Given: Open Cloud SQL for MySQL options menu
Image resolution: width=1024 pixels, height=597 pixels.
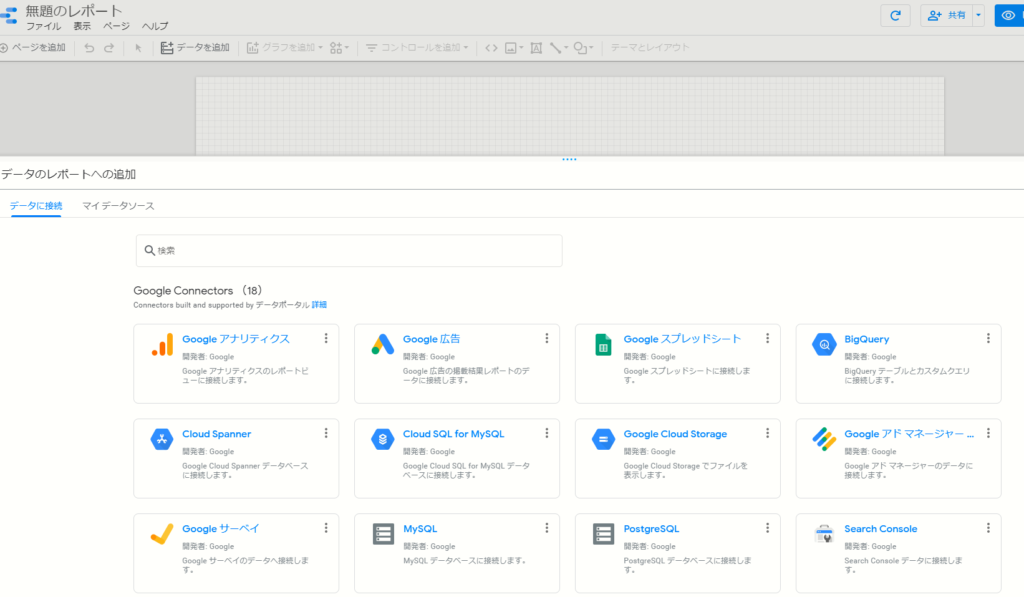Looking at the screenshot, I should [x=547, y=433].
